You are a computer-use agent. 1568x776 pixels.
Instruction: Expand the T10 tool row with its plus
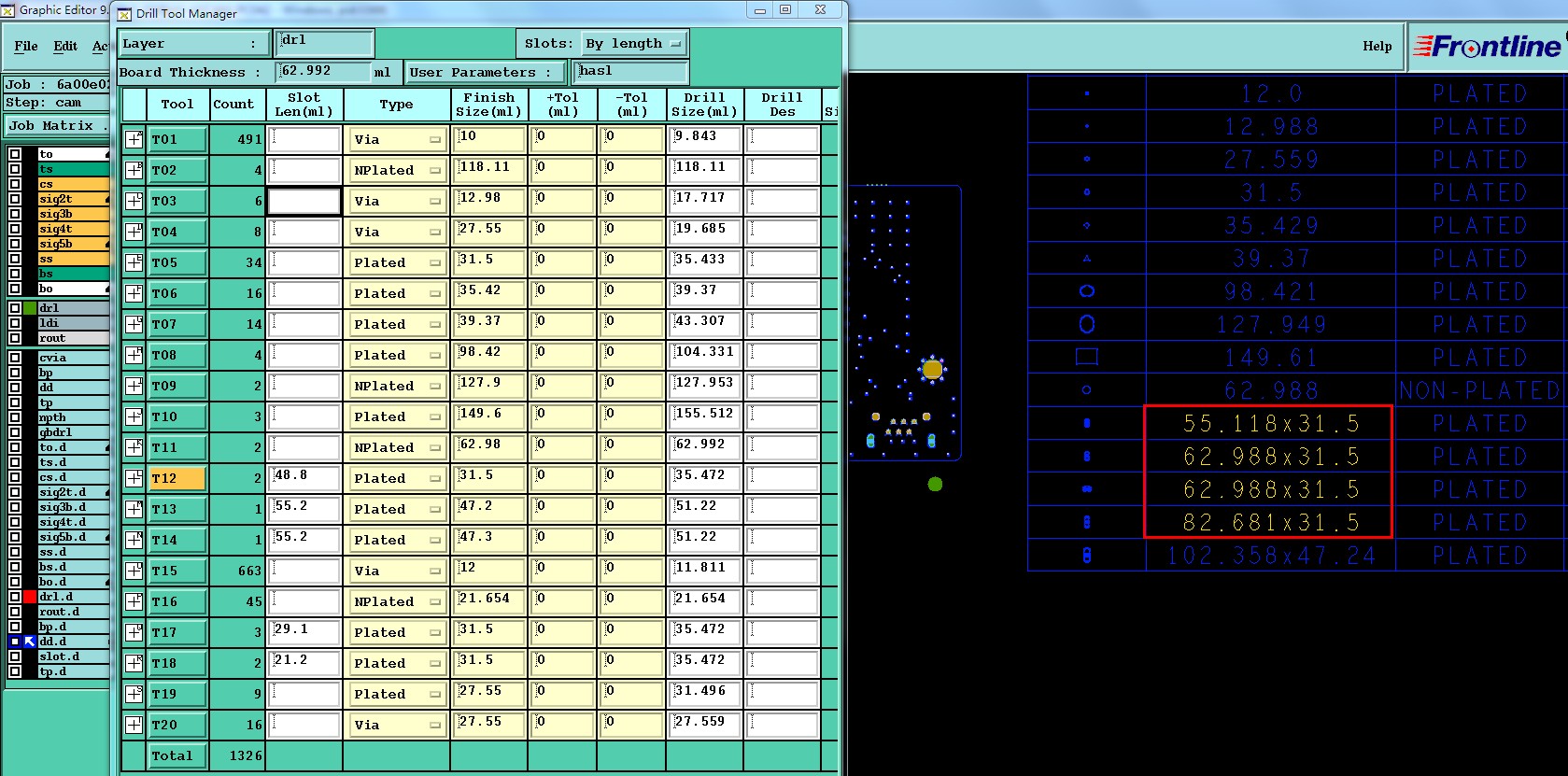click(x=134, y=416)
